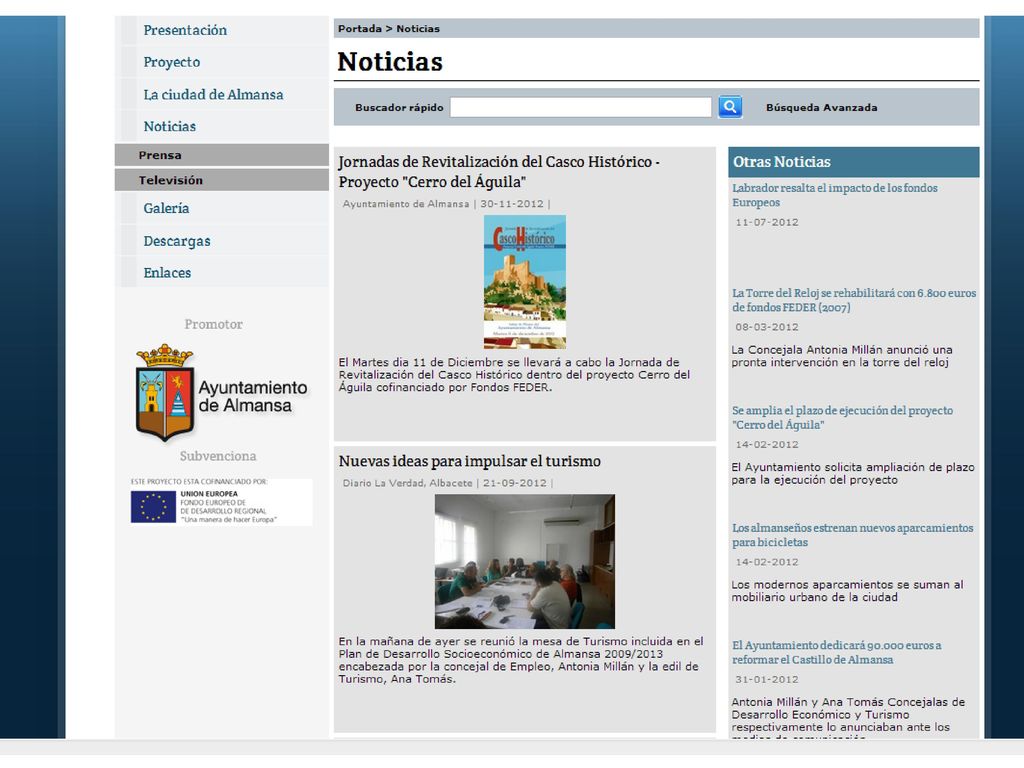Click the blue magnifier search button

[x=730, y=106]
